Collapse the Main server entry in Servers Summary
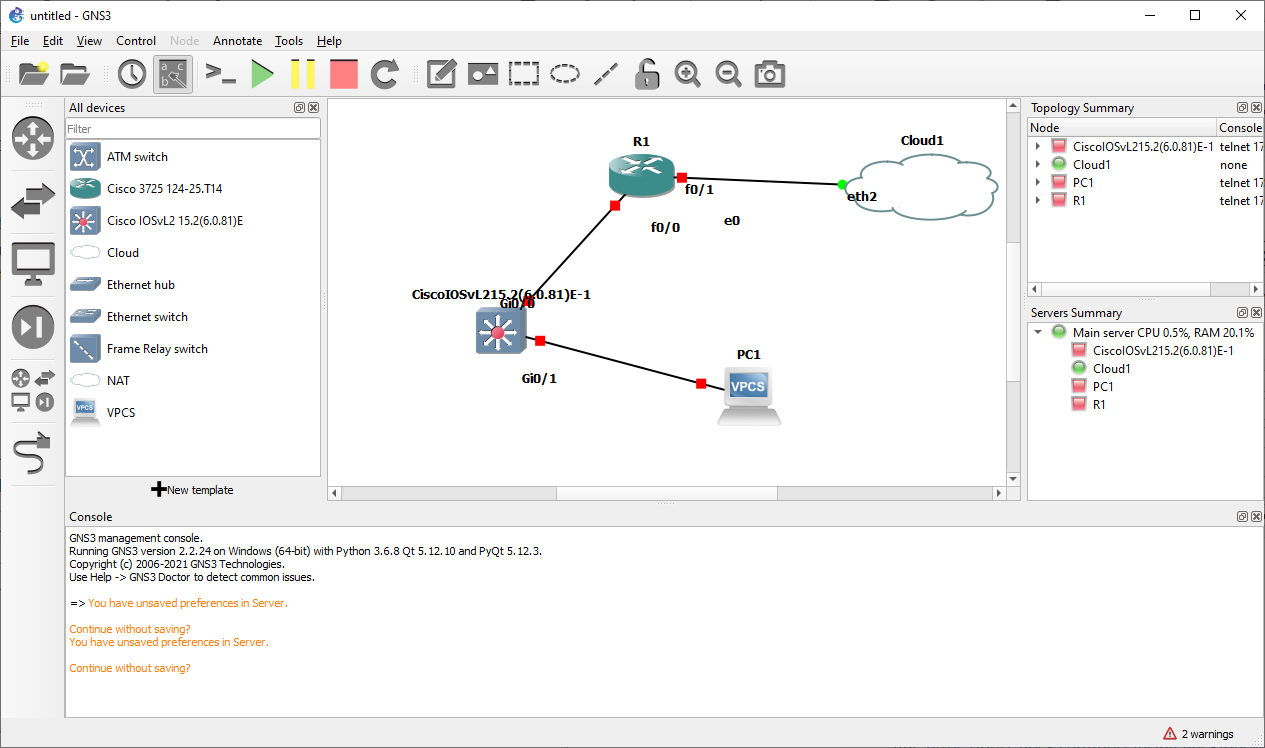This screenshot has height=748, width=1265. click(1038, 332)
